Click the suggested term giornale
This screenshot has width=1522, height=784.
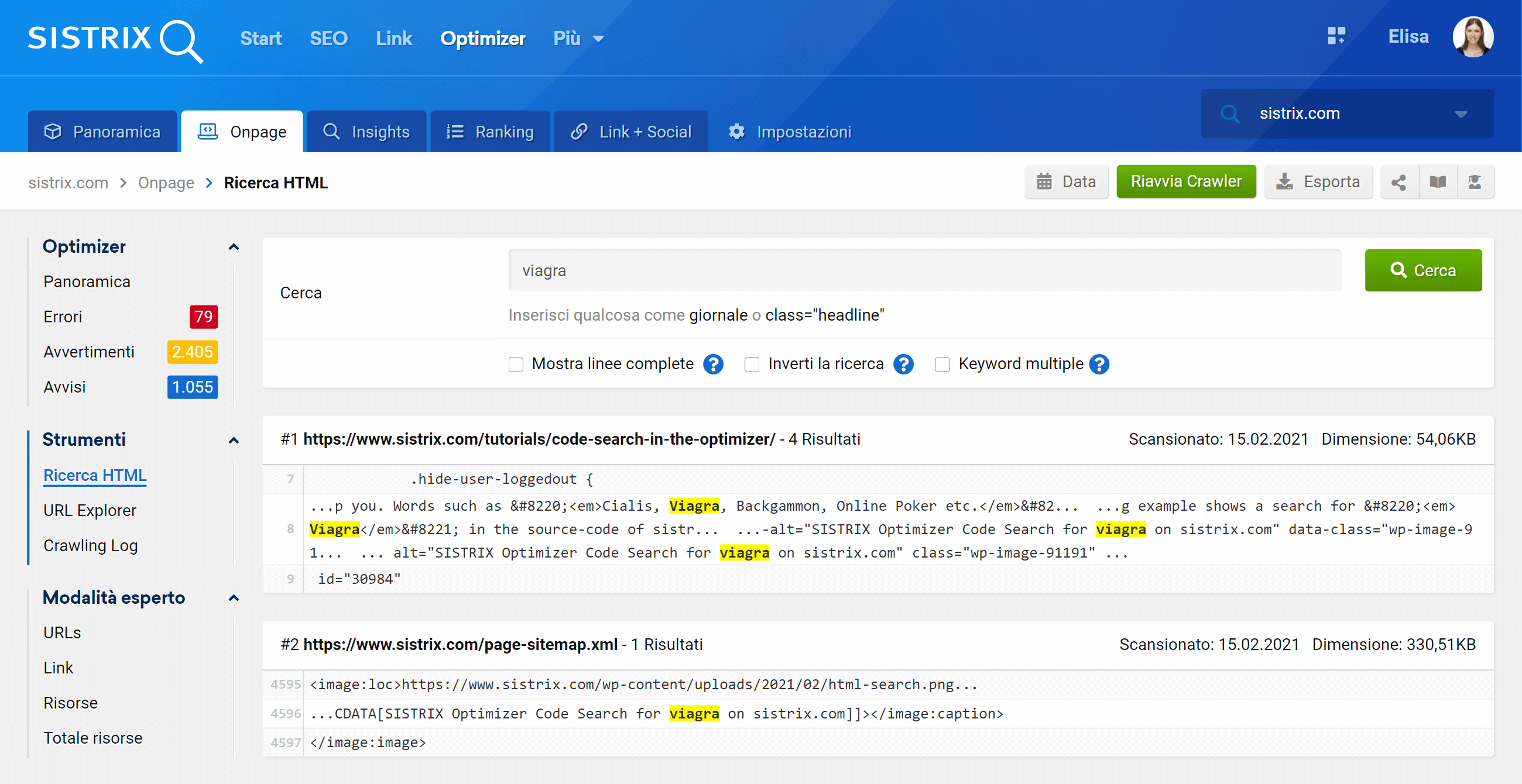coord(718,315)
